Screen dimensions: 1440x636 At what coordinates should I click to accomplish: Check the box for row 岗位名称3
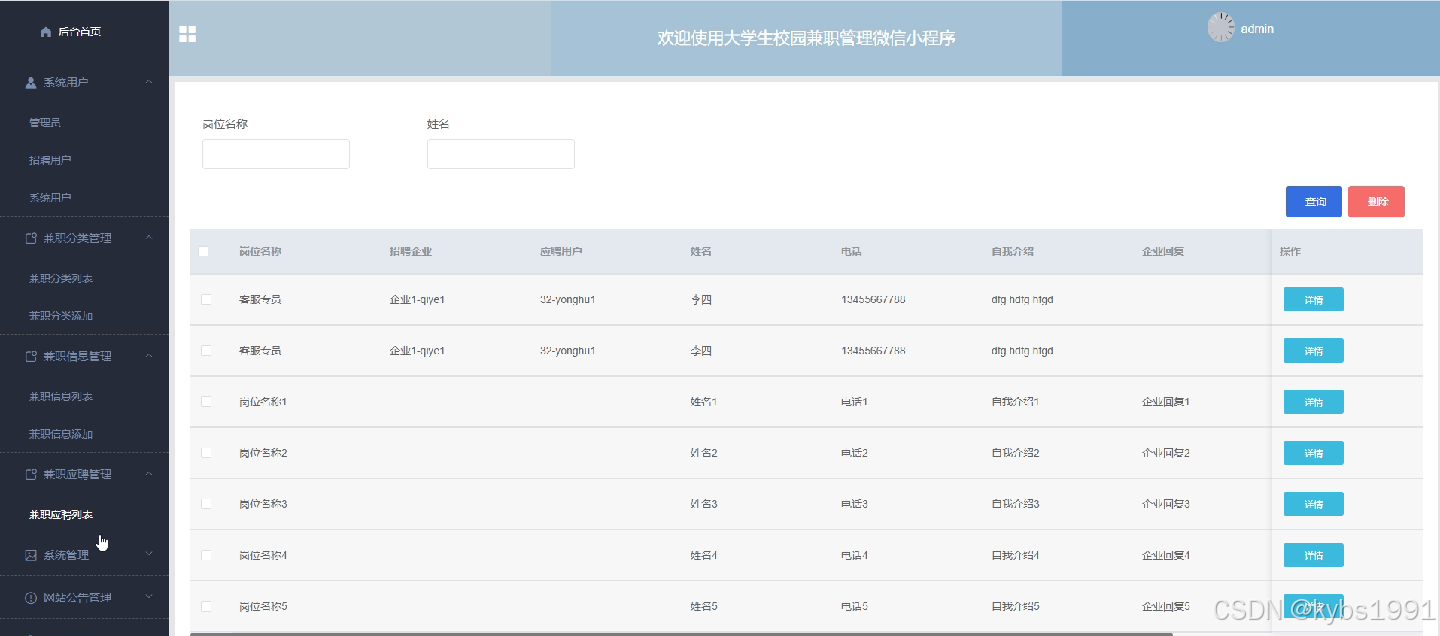tap(206, 504)
